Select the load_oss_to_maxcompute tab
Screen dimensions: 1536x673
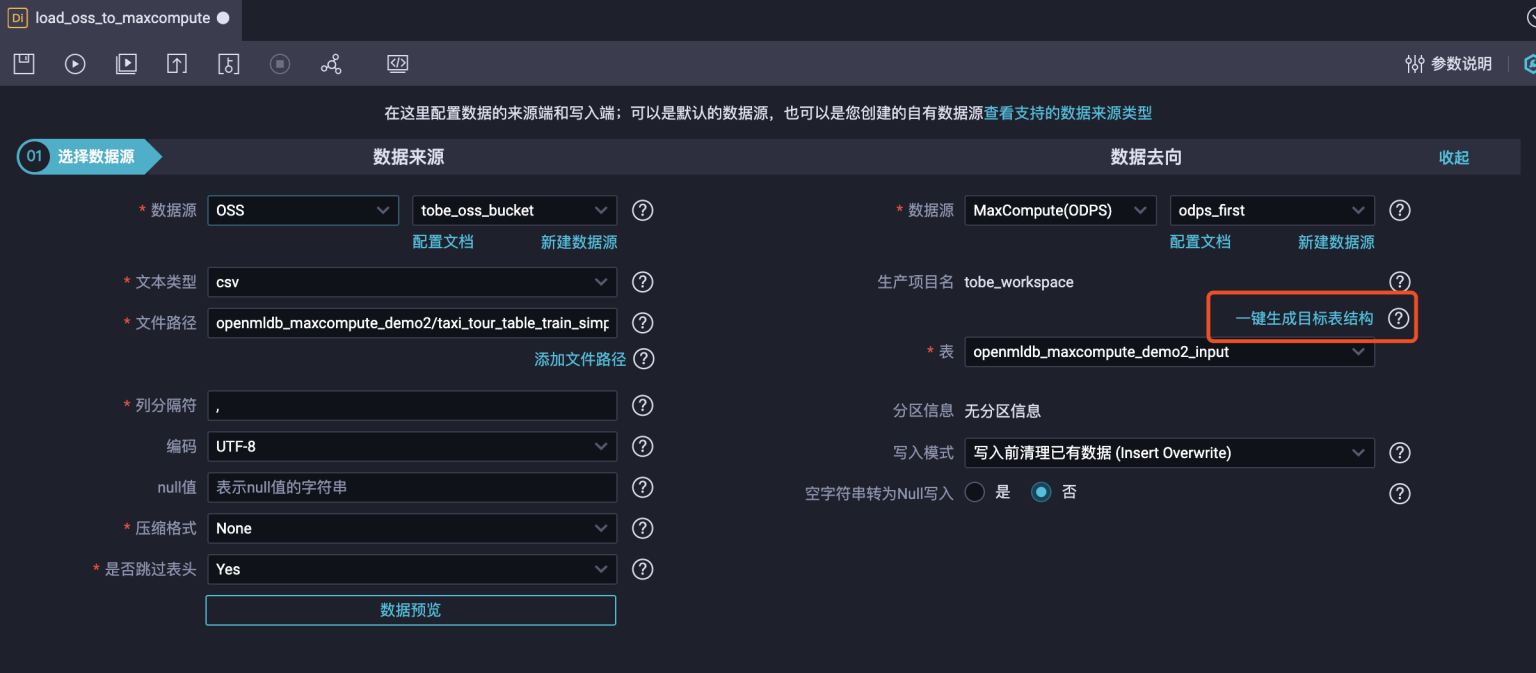click(x=120, y=18)
